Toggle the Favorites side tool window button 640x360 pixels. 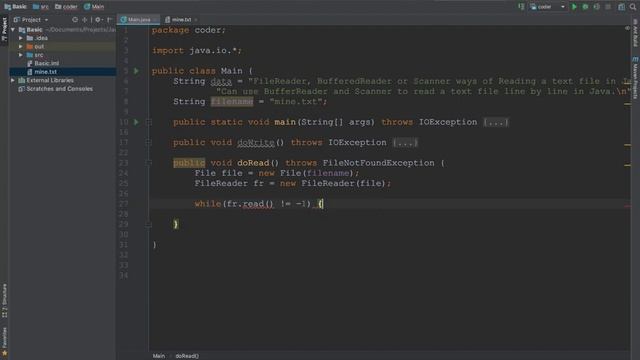click(4, 341)
